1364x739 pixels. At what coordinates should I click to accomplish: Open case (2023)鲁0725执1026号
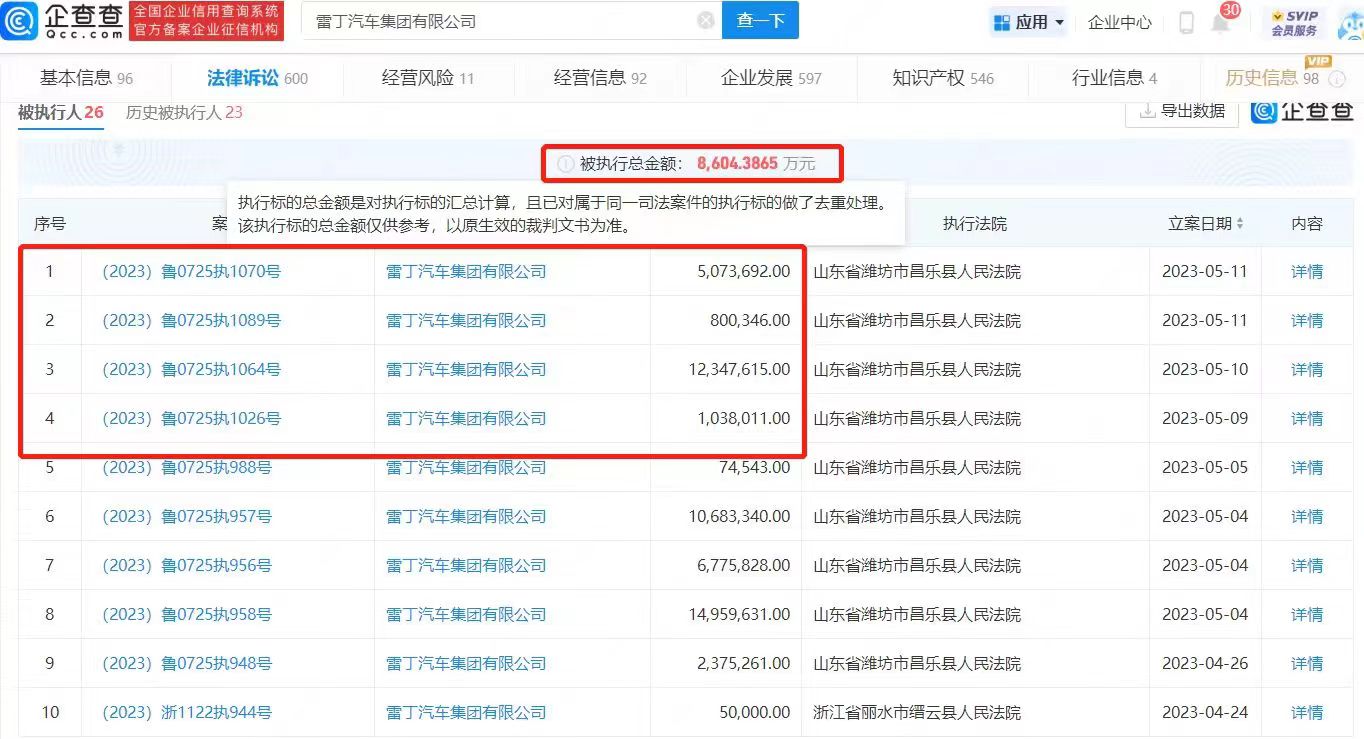[x=191, y=418]
